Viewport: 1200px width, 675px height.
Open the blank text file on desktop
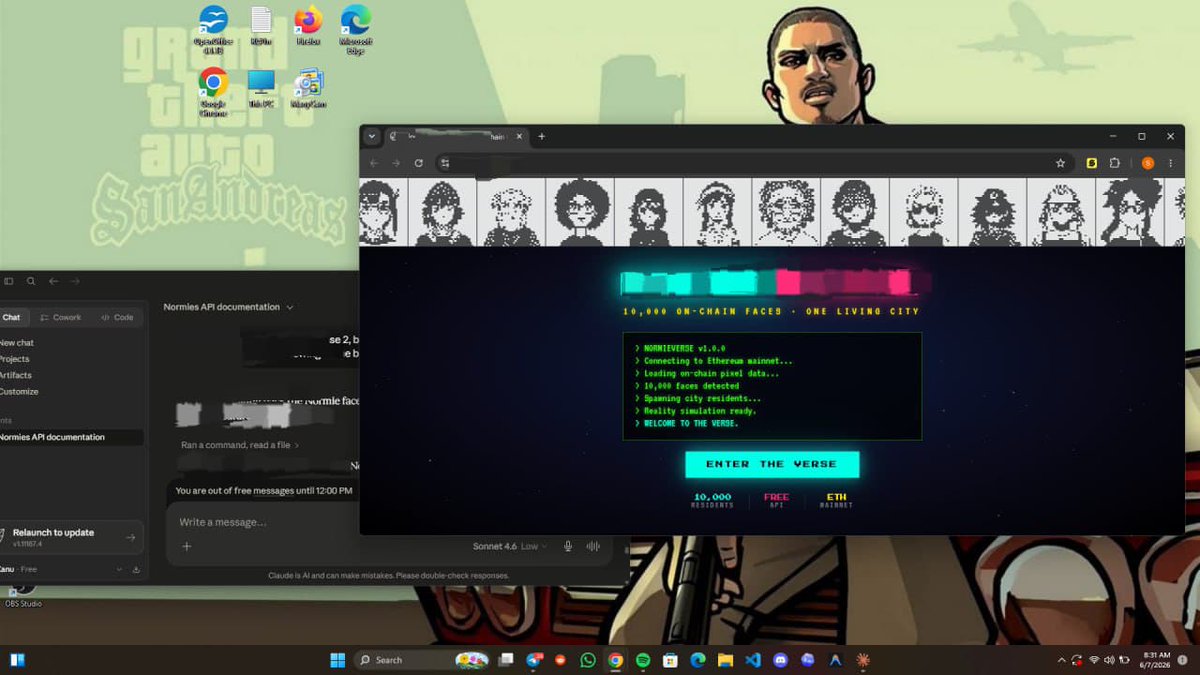click(x=261, y=26)
